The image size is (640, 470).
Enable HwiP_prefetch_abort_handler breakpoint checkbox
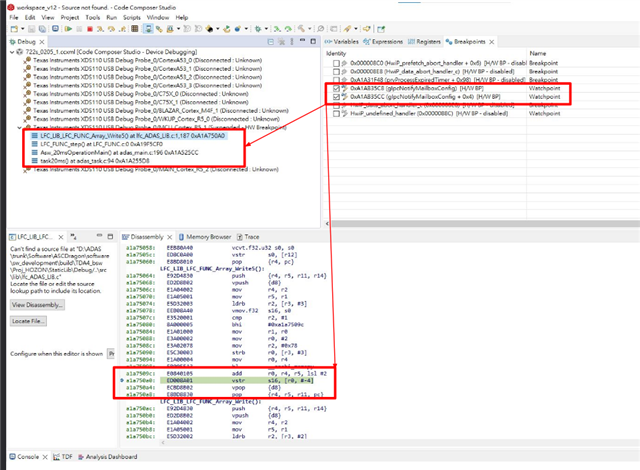(x=336, y=63)
